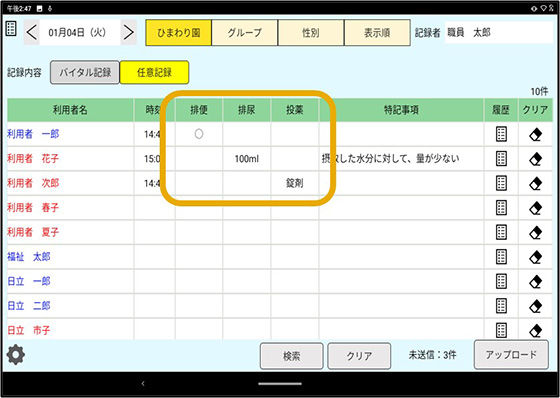Clear record with eraser for 利用者 次郎
The image size is (560, 398).
(535, 184)
